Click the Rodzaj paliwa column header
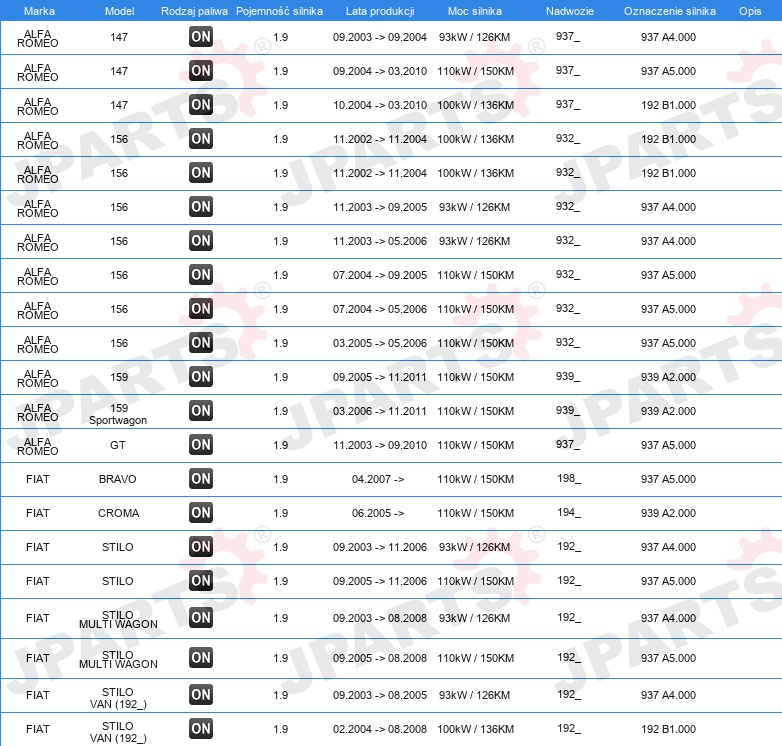Viewport: 782px width, 746px height. [194, 11]
